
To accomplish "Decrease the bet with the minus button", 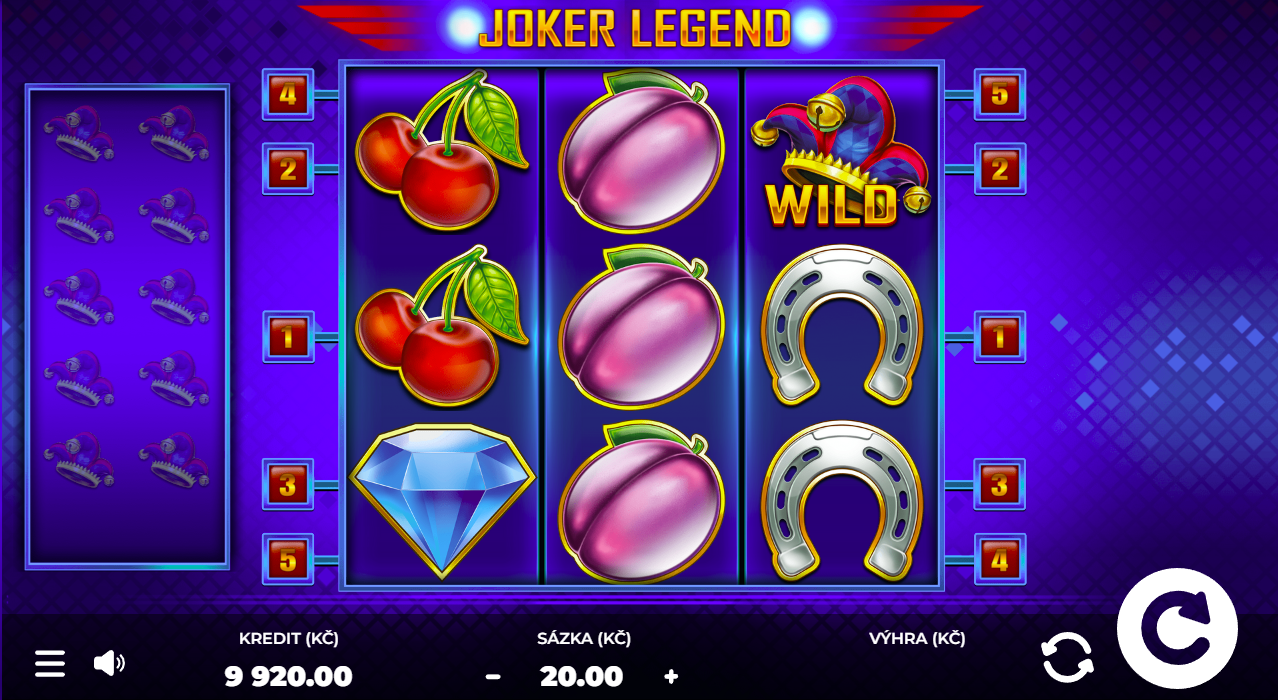I will click(x=493, y=676).
